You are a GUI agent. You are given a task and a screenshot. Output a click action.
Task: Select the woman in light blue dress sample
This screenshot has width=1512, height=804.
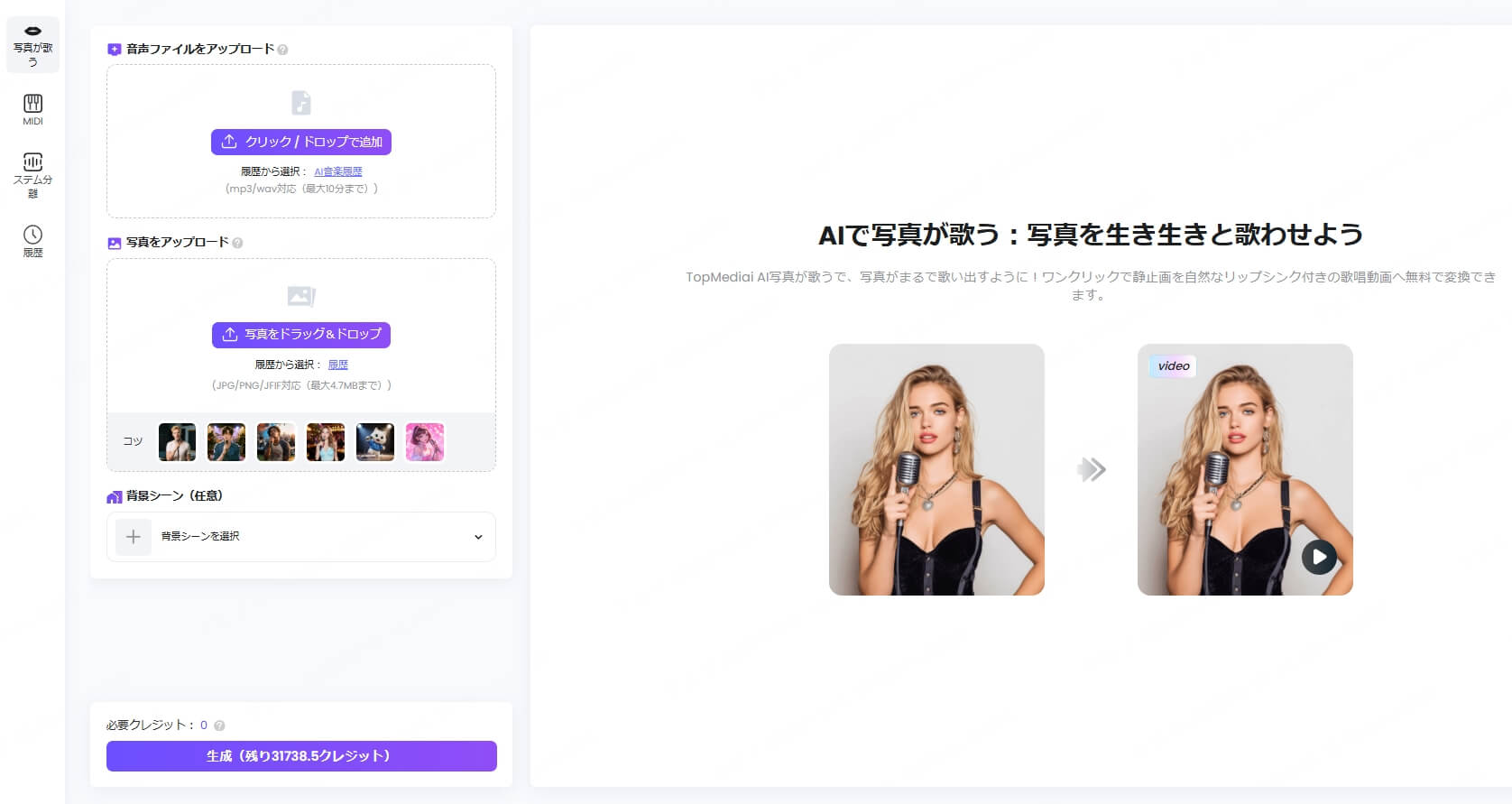(x=326, y=442)
